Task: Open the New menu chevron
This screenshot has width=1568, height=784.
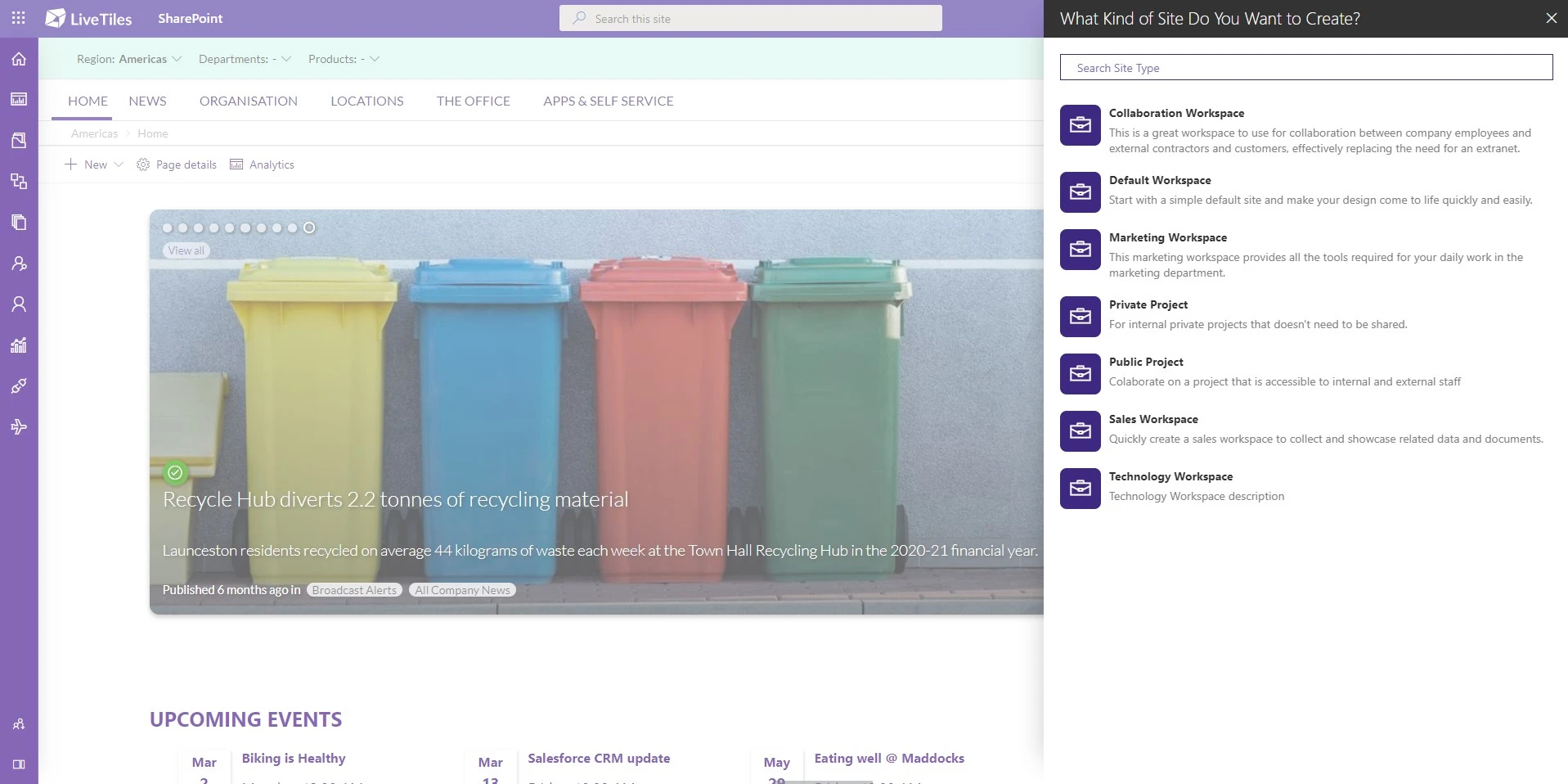Action: [x=119, y=164]
